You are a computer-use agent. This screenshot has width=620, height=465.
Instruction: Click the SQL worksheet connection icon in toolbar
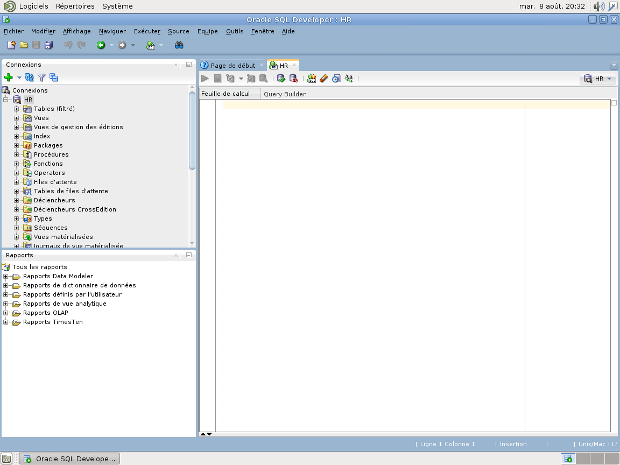[151, 45]
